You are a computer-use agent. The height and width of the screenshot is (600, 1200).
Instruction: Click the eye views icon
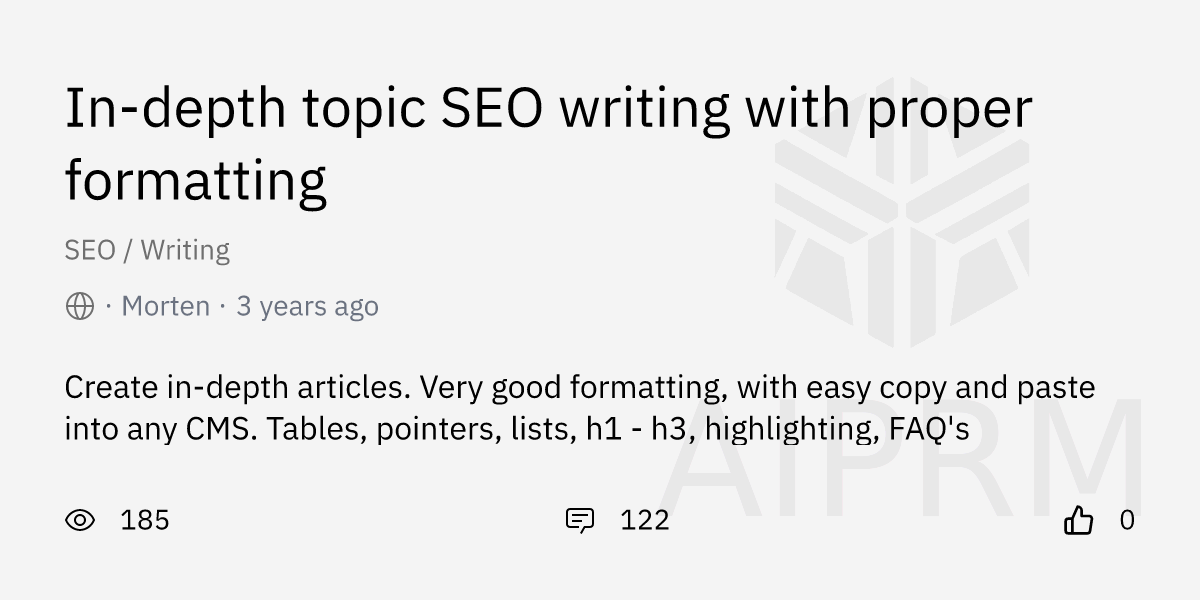click(x=80, y=520)
